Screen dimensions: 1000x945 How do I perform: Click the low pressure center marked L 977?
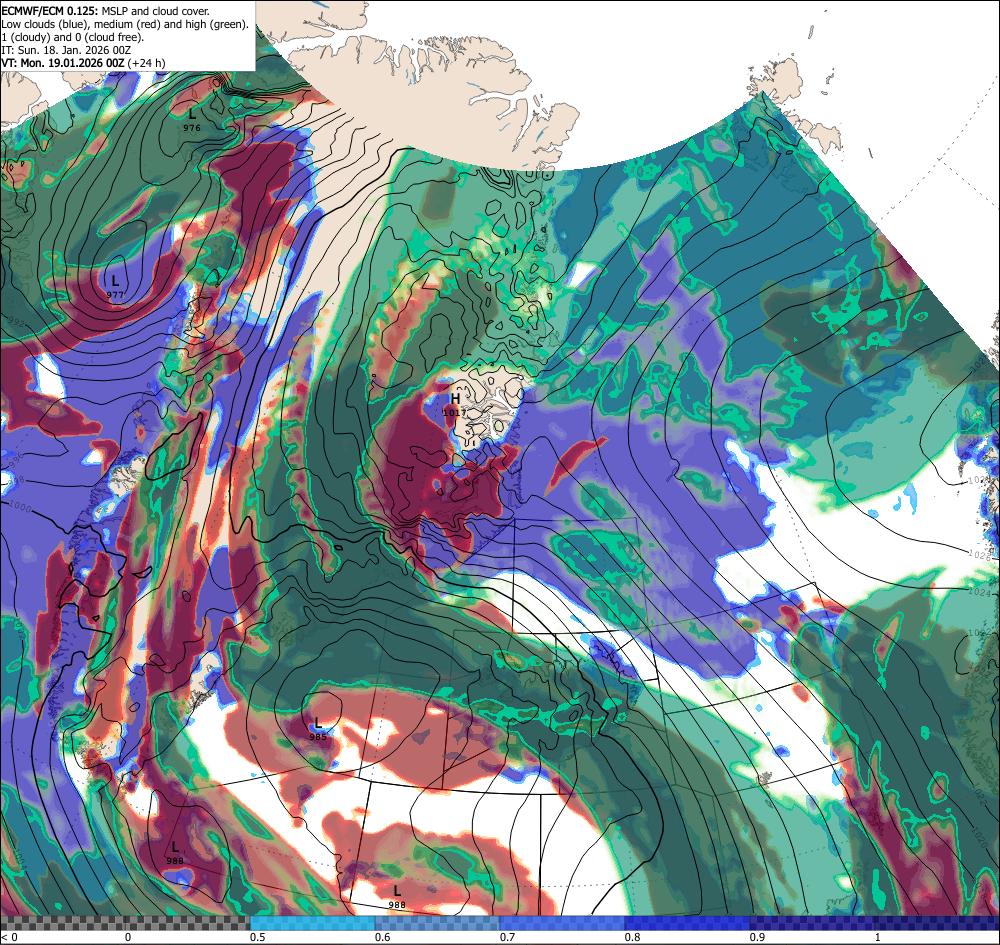click(x=115, y=286)
